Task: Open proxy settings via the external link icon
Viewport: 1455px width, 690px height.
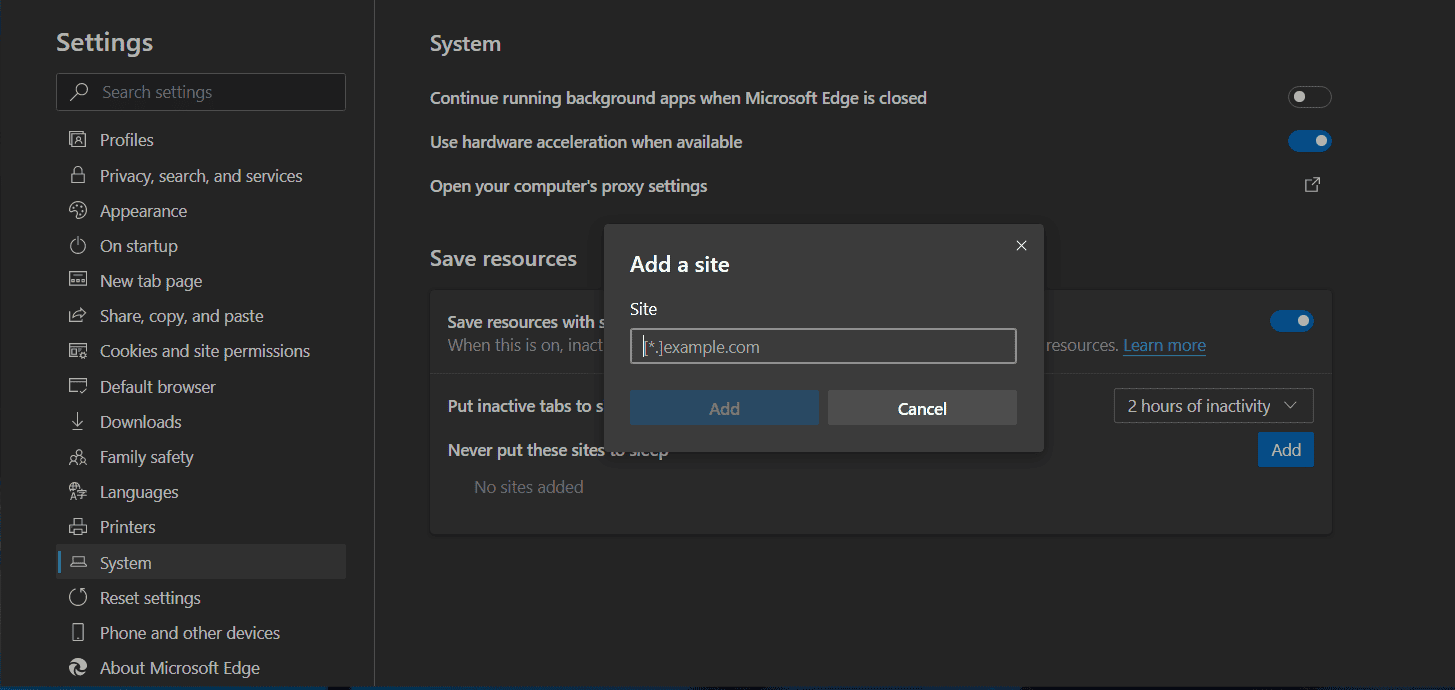Action: pyautogui.click(x=1312, y=185)
